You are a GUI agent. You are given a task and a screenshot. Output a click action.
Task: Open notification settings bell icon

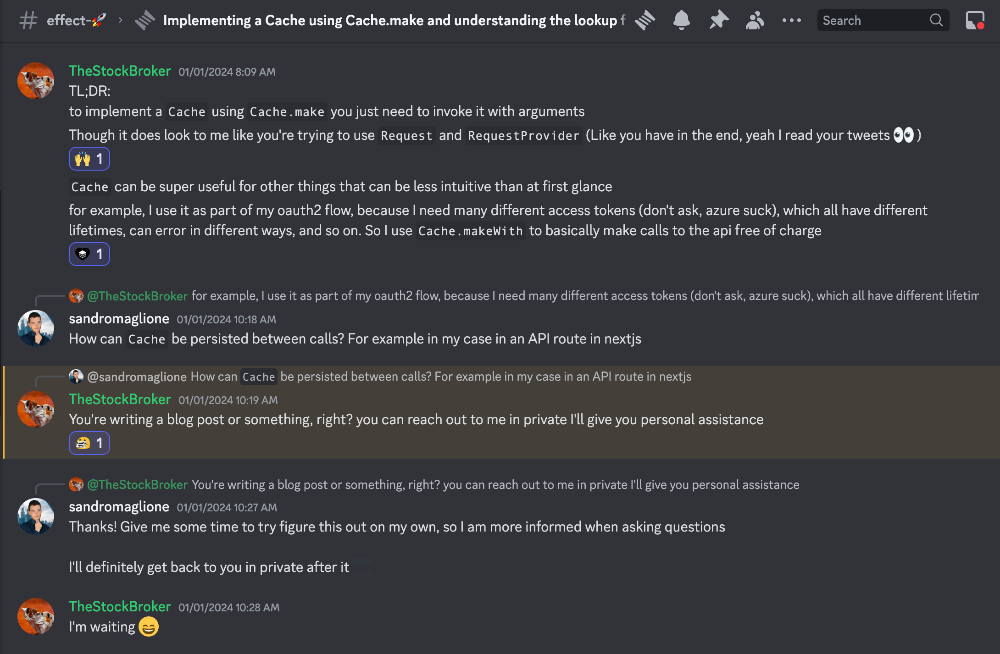[x=682, y=20]
